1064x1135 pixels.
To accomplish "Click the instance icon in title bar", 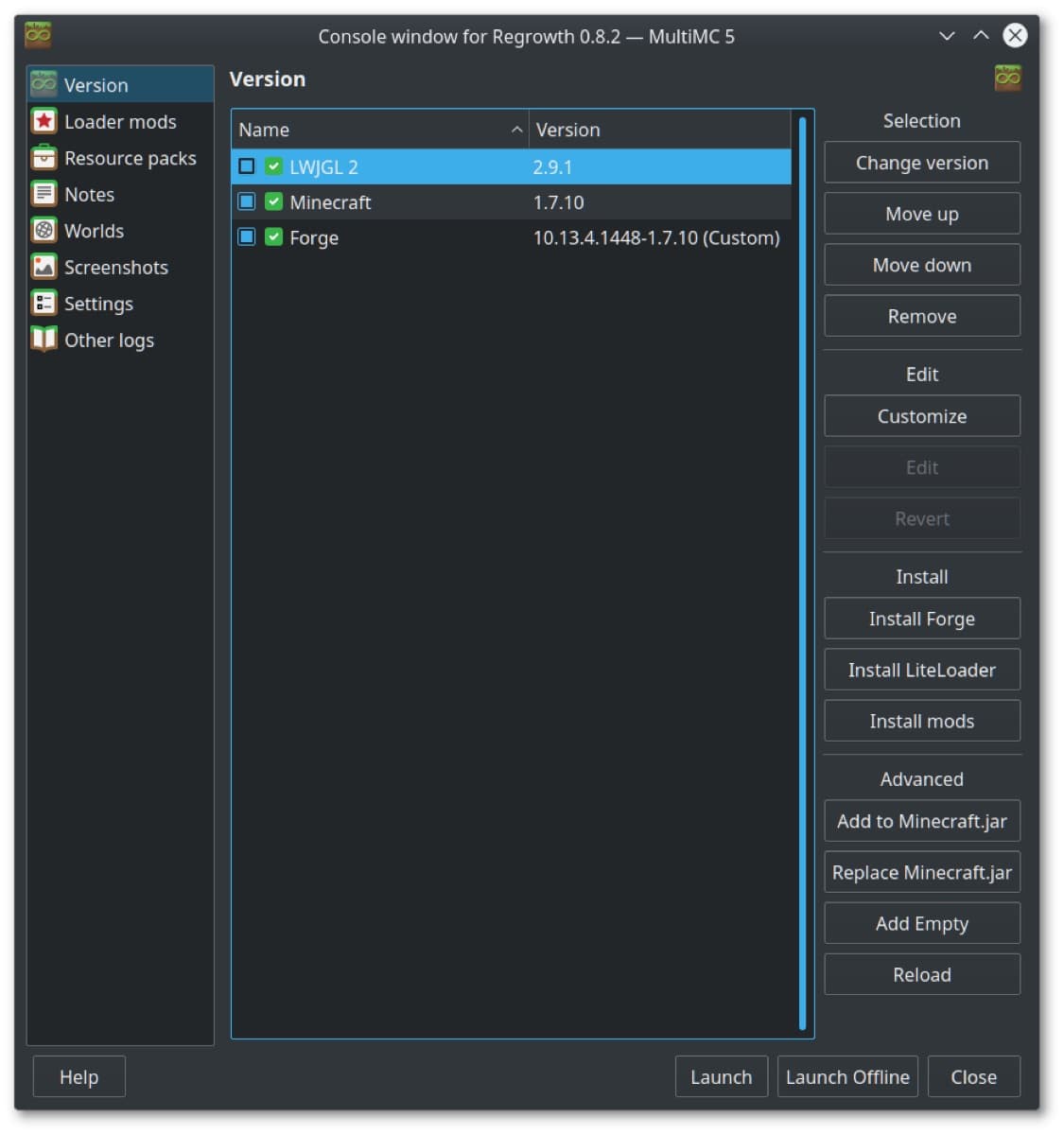I will (x=38, y=35).
